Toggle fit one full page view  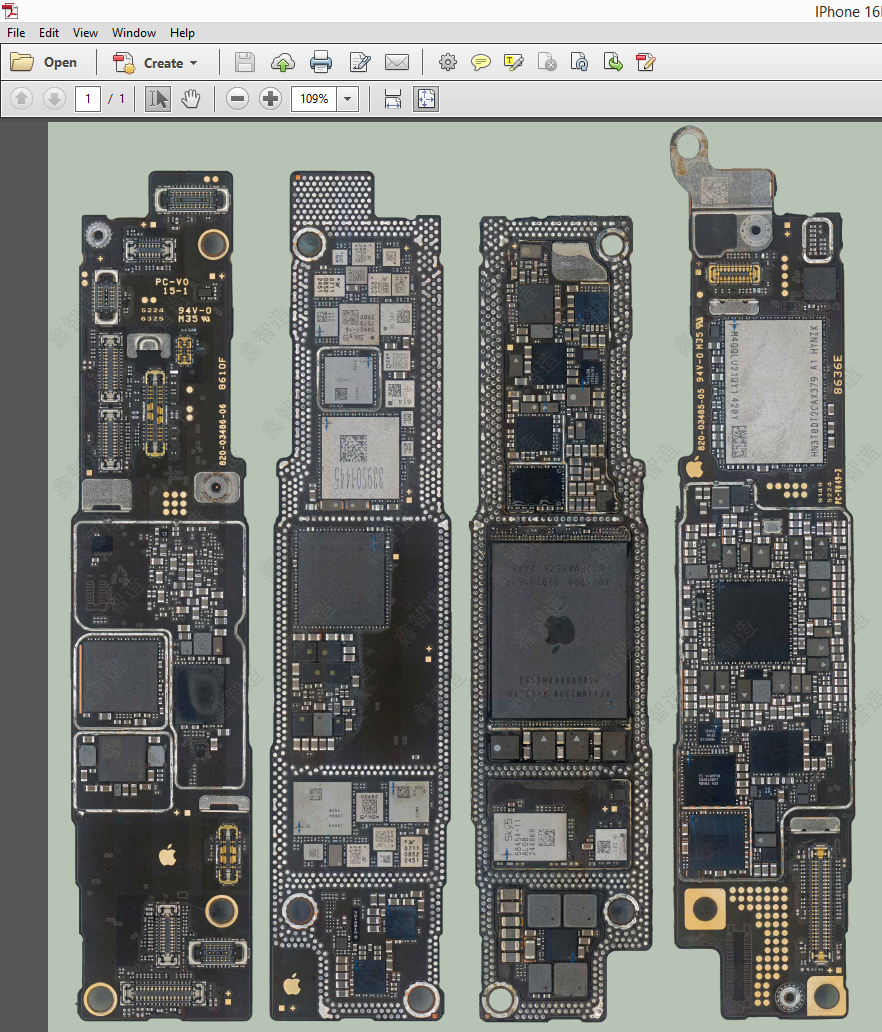pos(426,99)
